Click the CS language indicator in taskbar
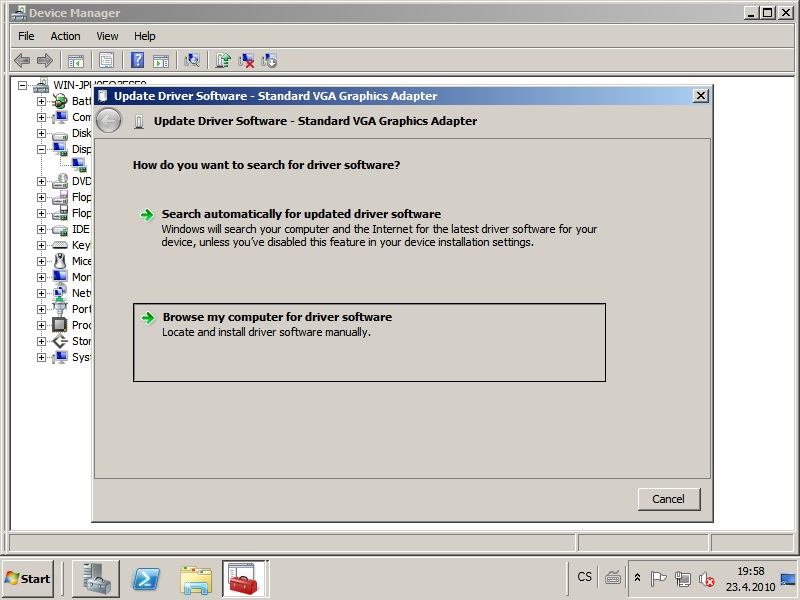800x600 pixels. [584, 577]
